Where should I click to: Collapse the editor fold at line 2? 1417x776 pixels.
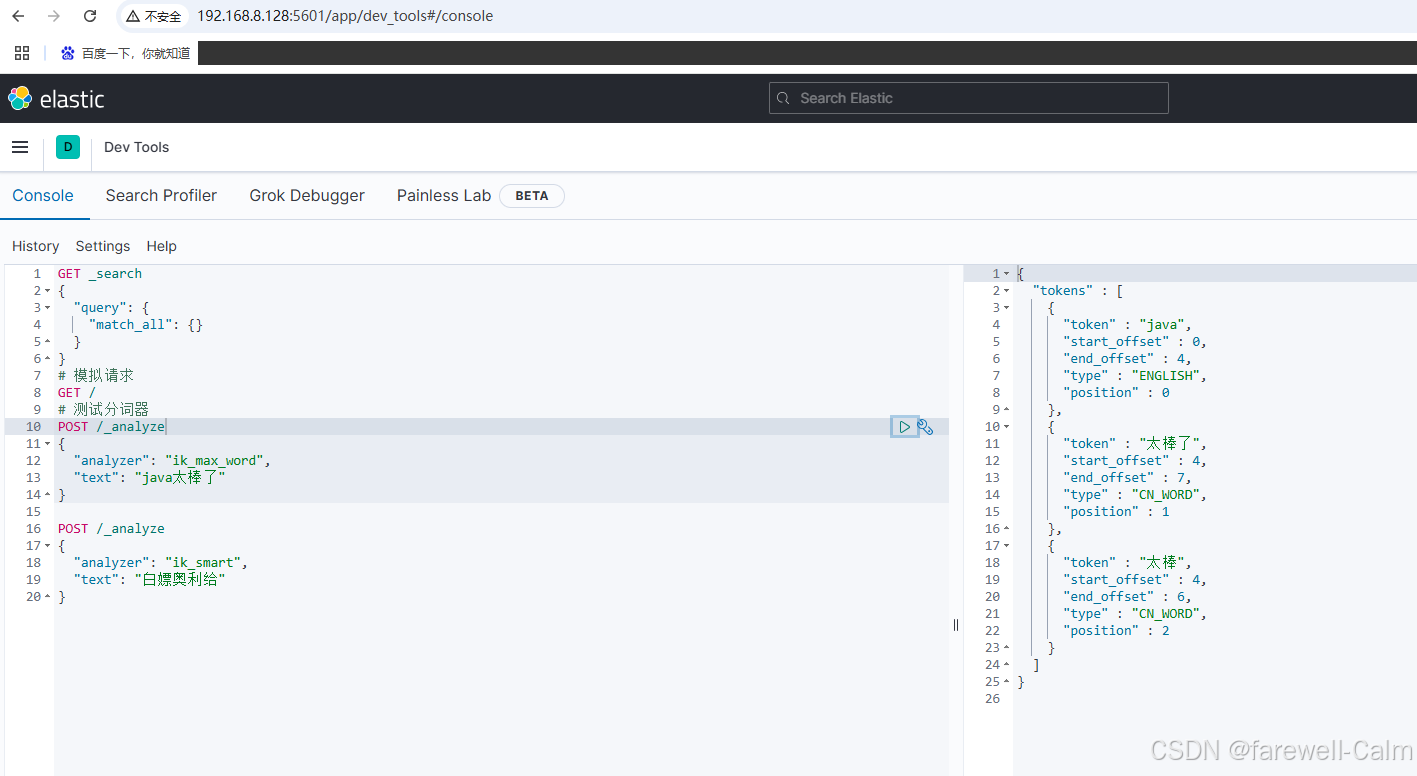click(x=47, y=291)
